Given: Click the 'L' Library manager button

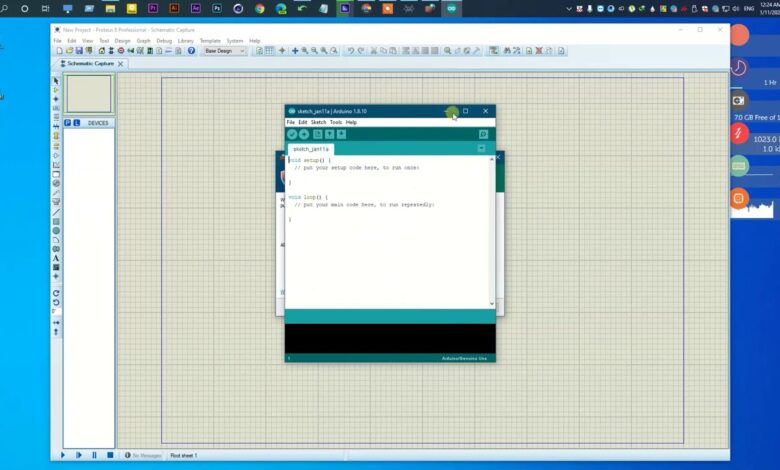Looking at the screenshot, I should (x=77, y=123).
